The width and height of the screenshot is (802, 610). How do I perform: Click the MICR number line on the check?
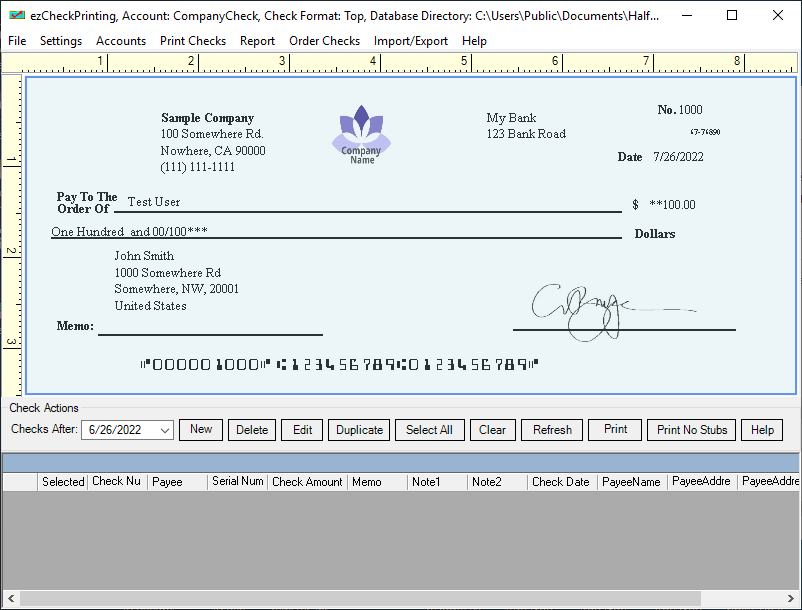[340, 365]
